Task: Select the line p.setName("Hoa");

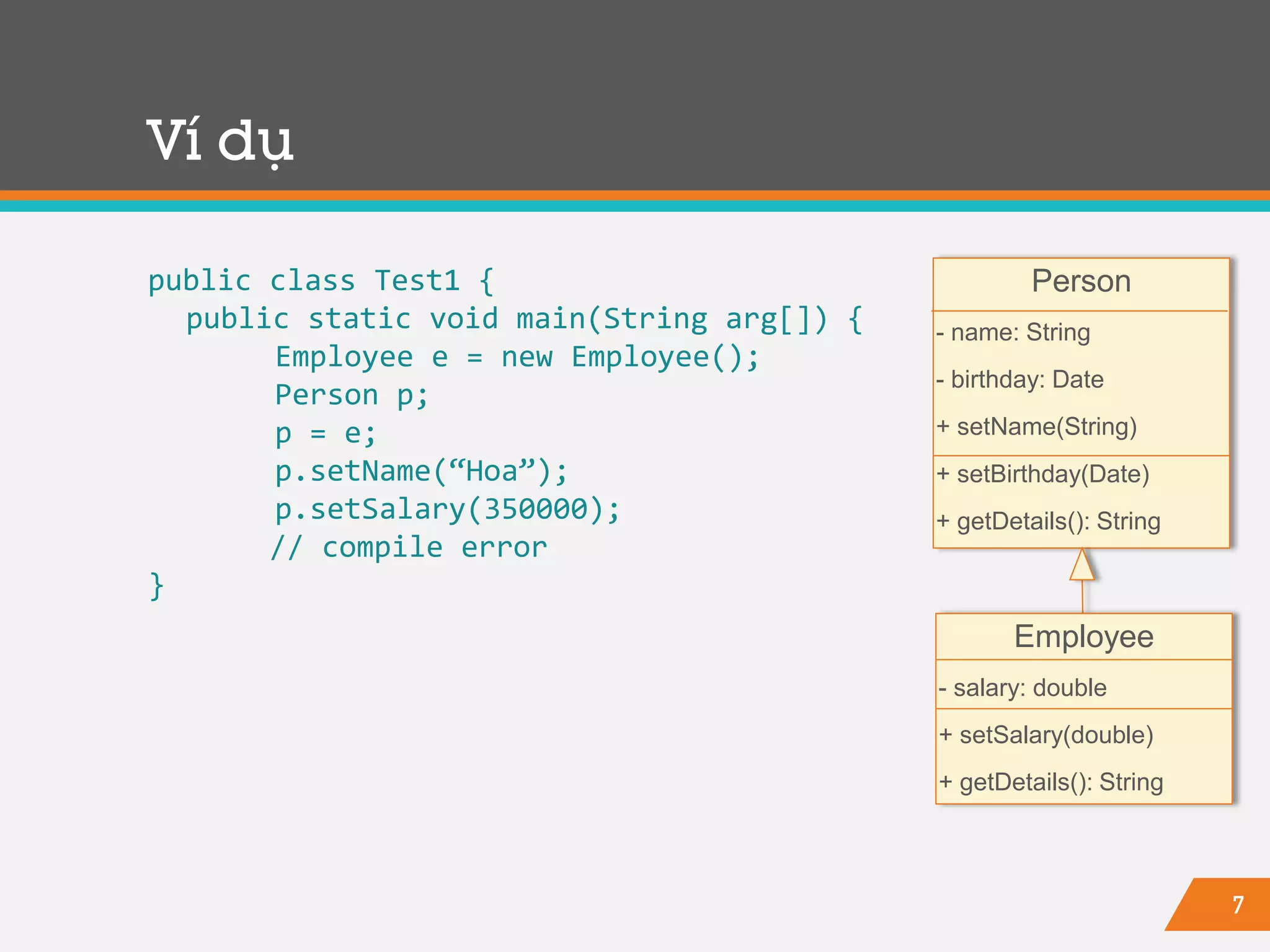Action: coord(421,471)
